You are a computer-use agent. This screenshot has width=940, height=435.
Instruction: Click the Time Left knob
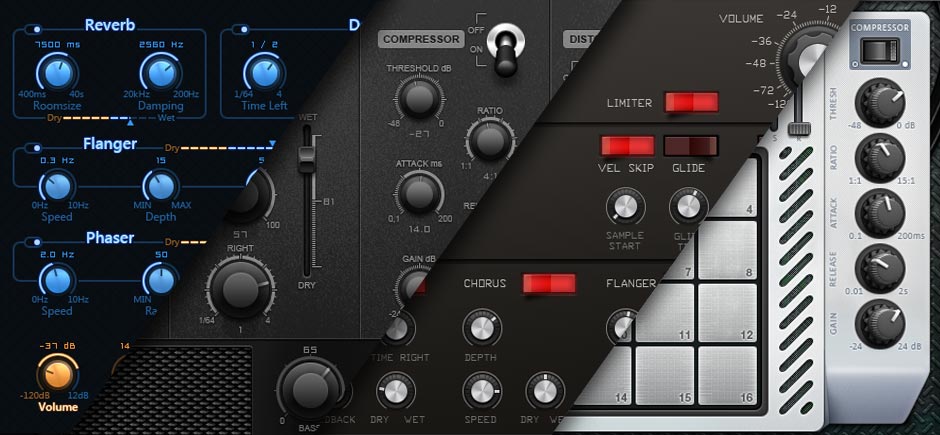click(x=264, y=73)
